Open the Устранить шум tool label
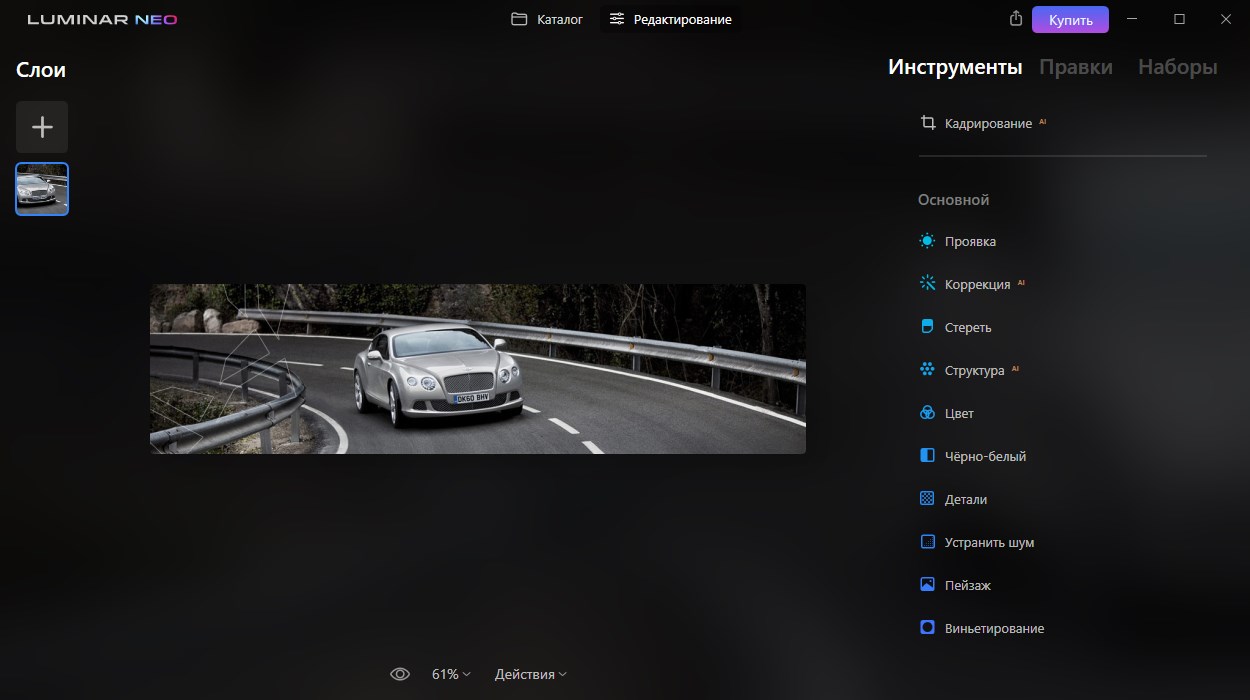 (989, 543)
